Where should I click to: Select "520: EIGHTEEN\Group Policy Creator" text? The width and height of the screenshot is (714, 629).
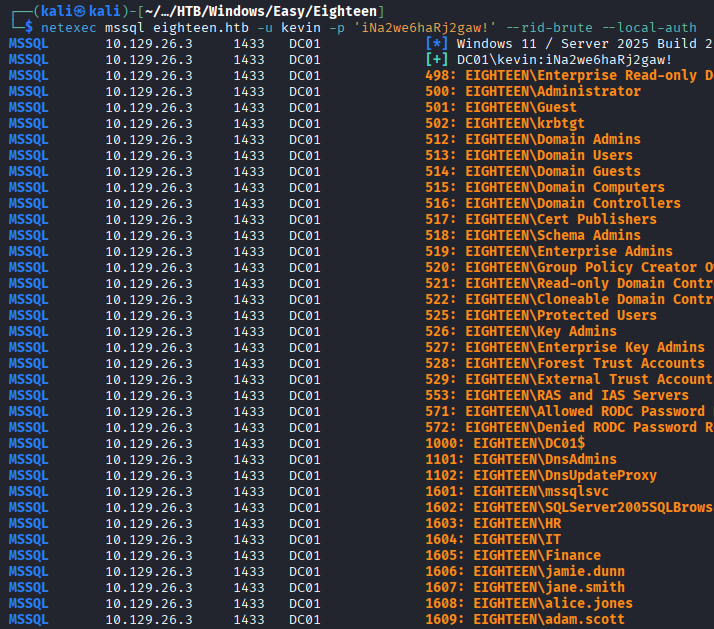click(561, 267)
